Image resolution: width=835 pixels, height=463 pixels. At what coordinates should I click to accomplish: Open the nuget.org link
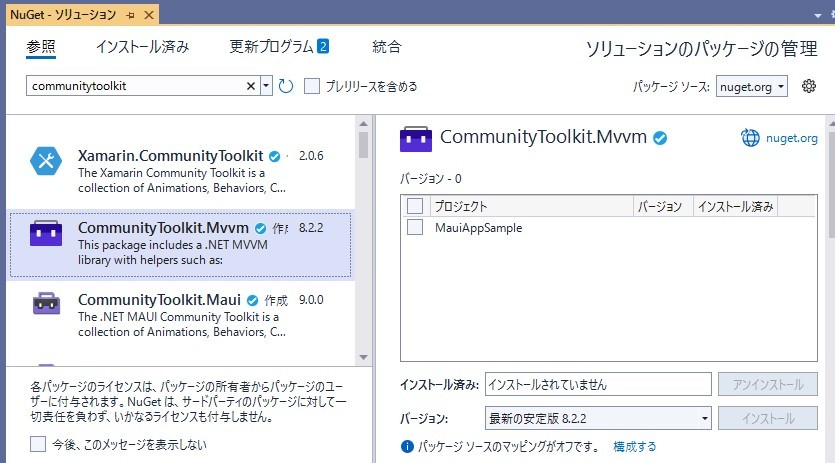point(792,138)
